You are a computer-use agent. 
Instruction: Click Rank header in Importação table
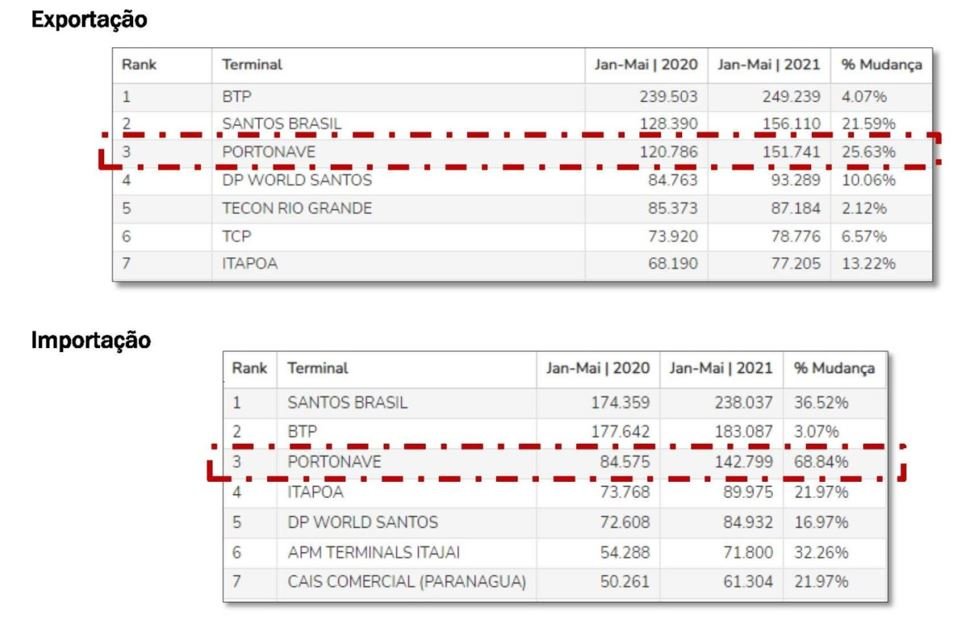click(249, 368)
